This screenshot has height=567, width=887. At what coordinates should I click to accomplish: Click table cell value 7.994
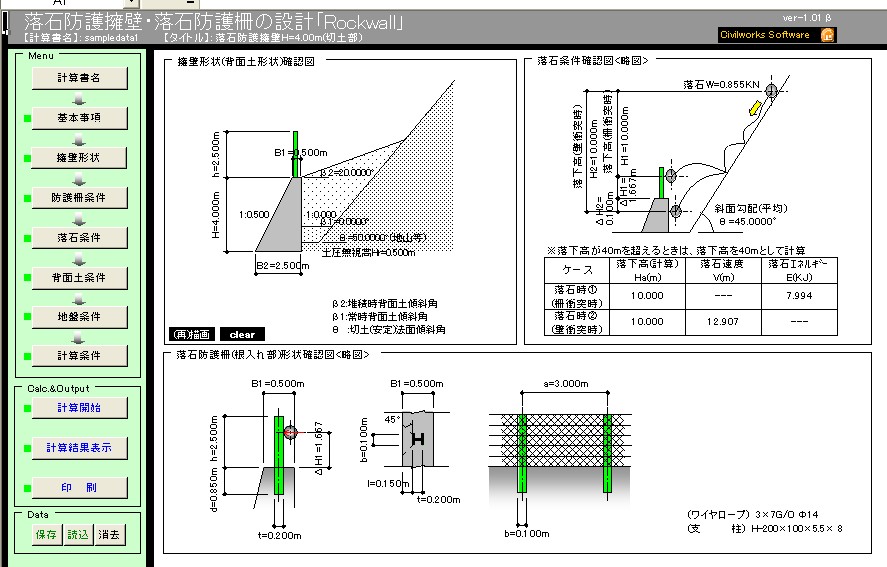pyautogui.click(x=799, y=295)
